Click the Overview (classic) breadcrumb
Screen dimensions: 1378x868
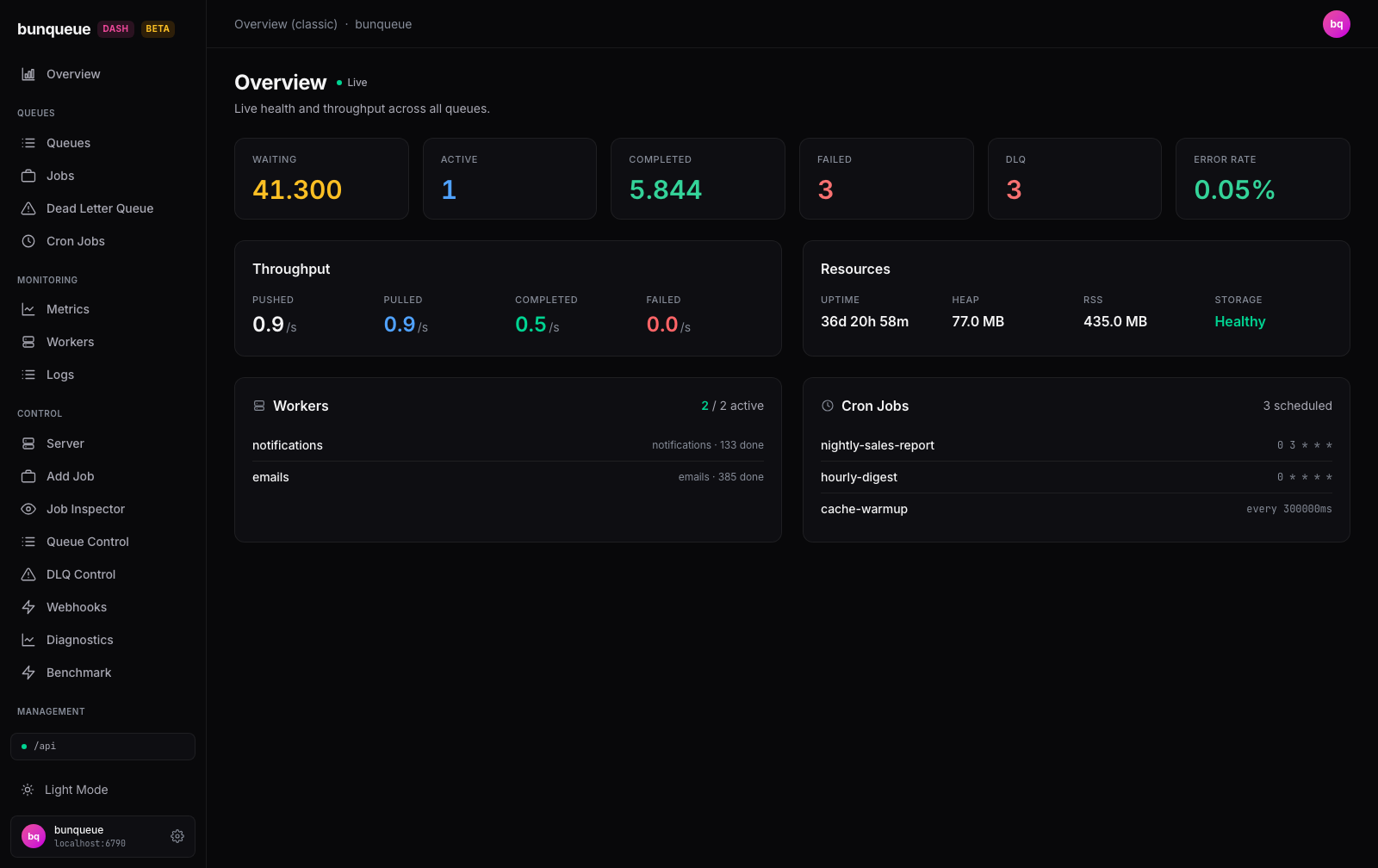(x=286, y=24)
